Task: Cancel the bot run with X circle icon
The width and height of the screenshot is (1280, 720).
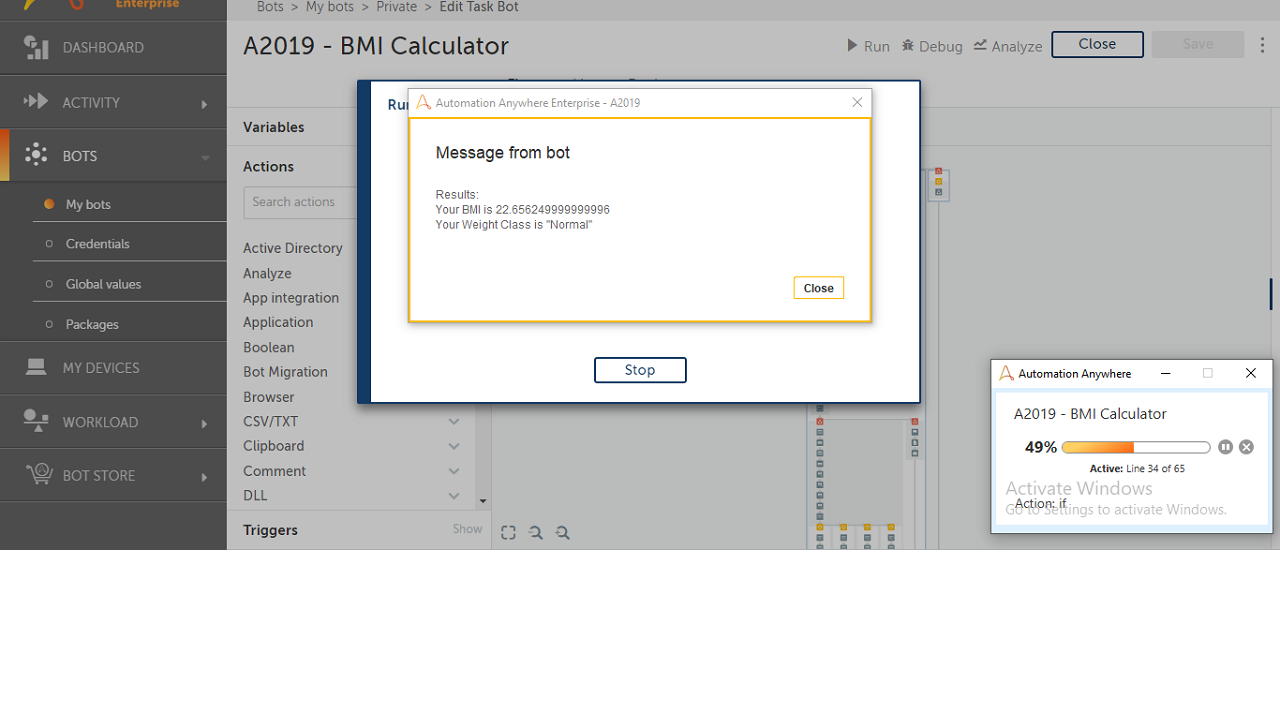Action: click(1246, 447)
